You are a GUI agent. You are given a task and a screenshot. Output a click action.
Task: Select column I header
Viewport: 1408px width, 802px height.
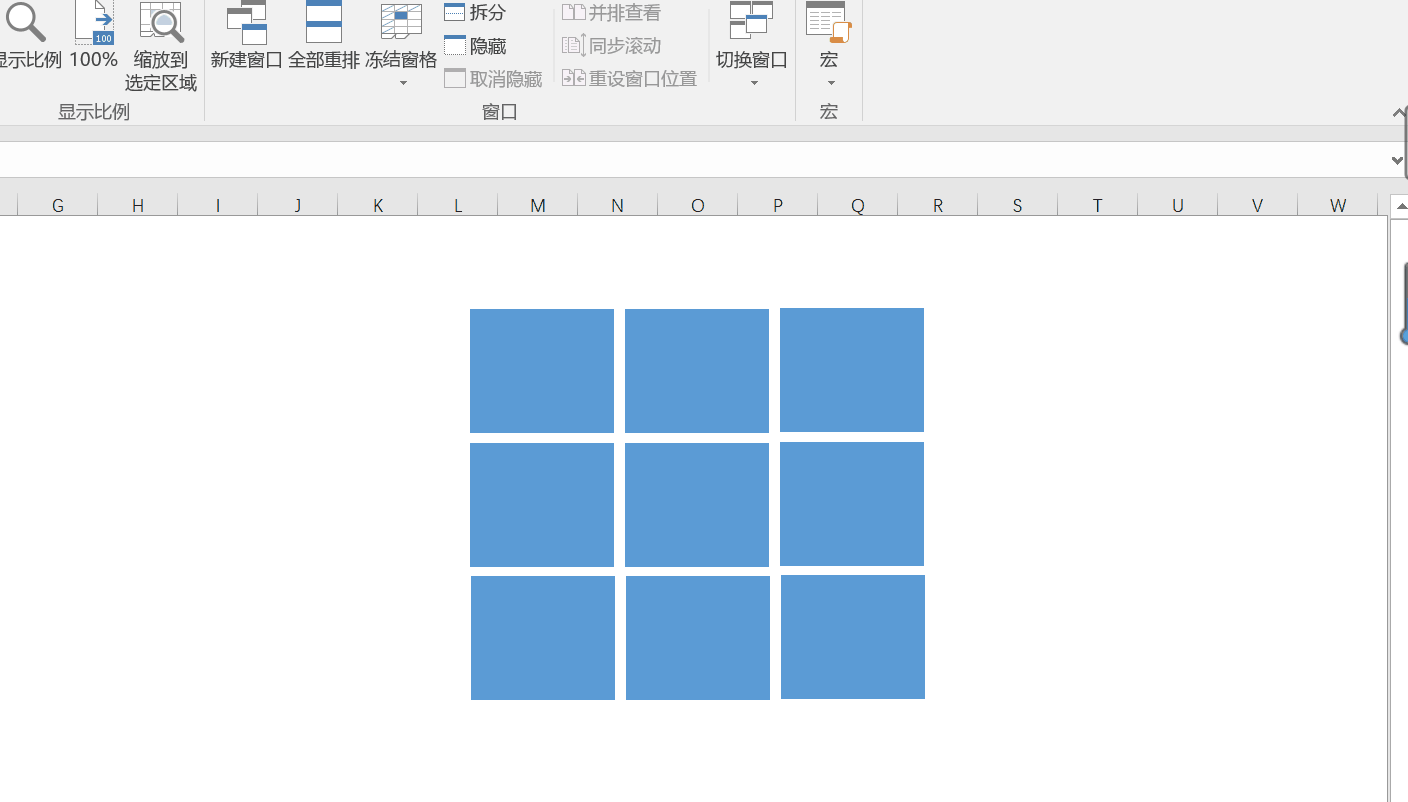click(x=218, y=205)
